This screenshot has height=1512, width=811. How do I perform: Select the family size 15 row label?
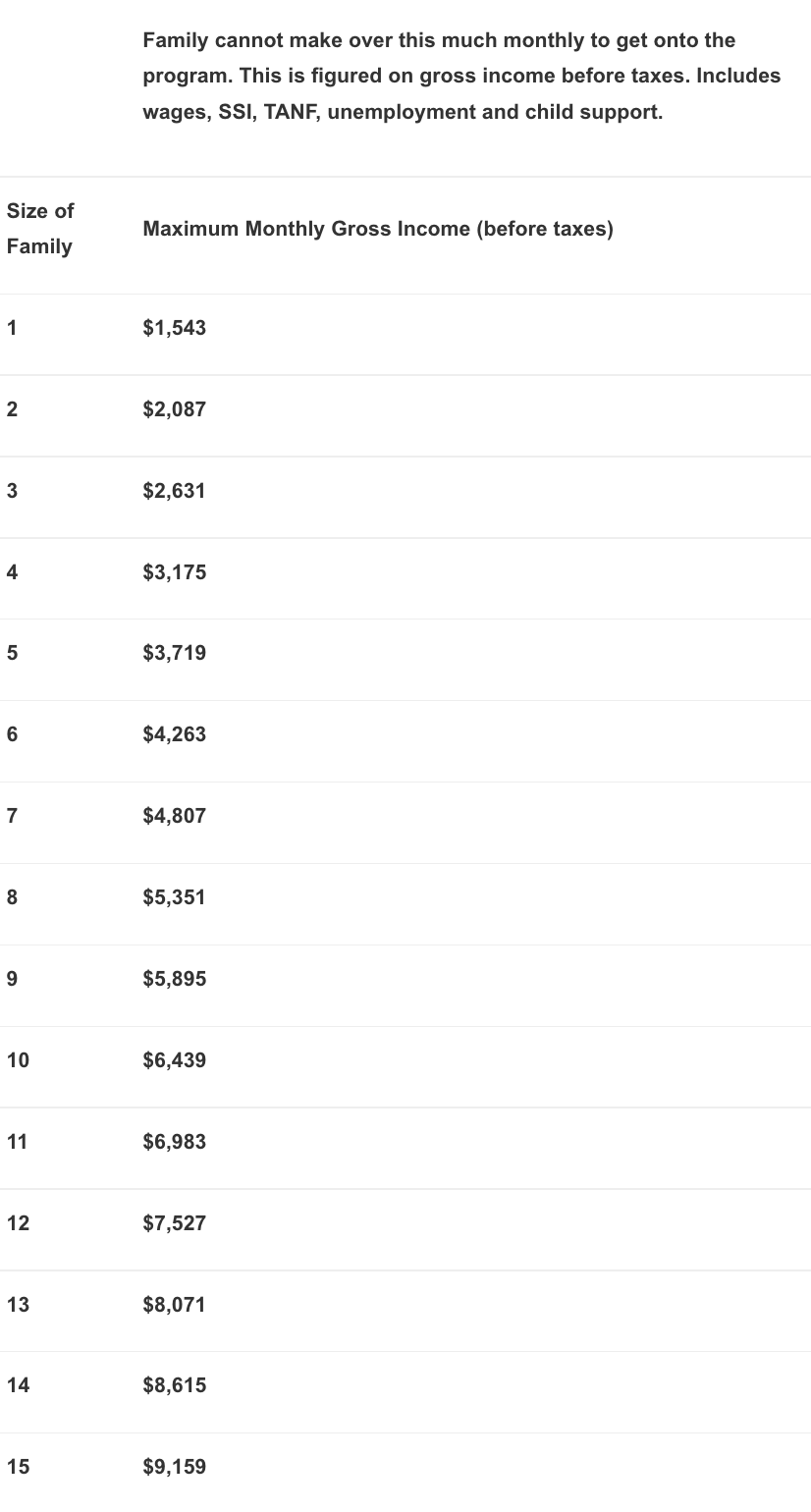pyautogui.click(x=18, y=1468)
